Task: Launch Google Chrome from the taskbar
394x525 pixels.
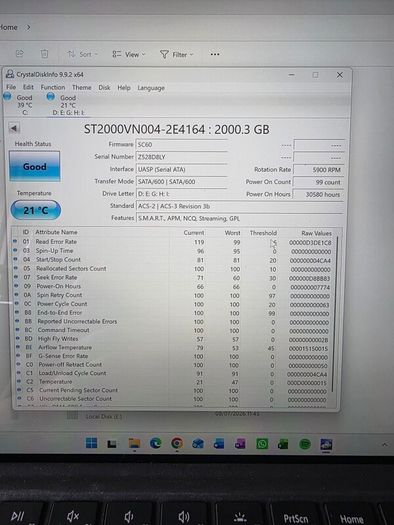Action: [x=177, y=444]
